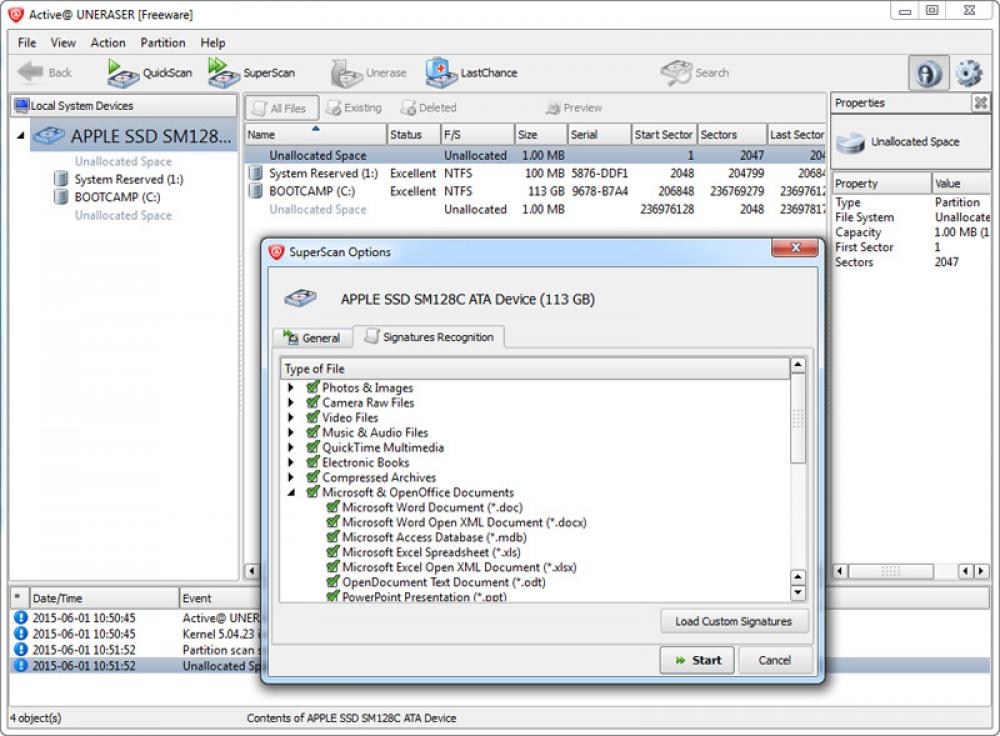Click the Load Custom Signatures button
Viewport: 1000px width, 736px height.
[x=734, y=621]
